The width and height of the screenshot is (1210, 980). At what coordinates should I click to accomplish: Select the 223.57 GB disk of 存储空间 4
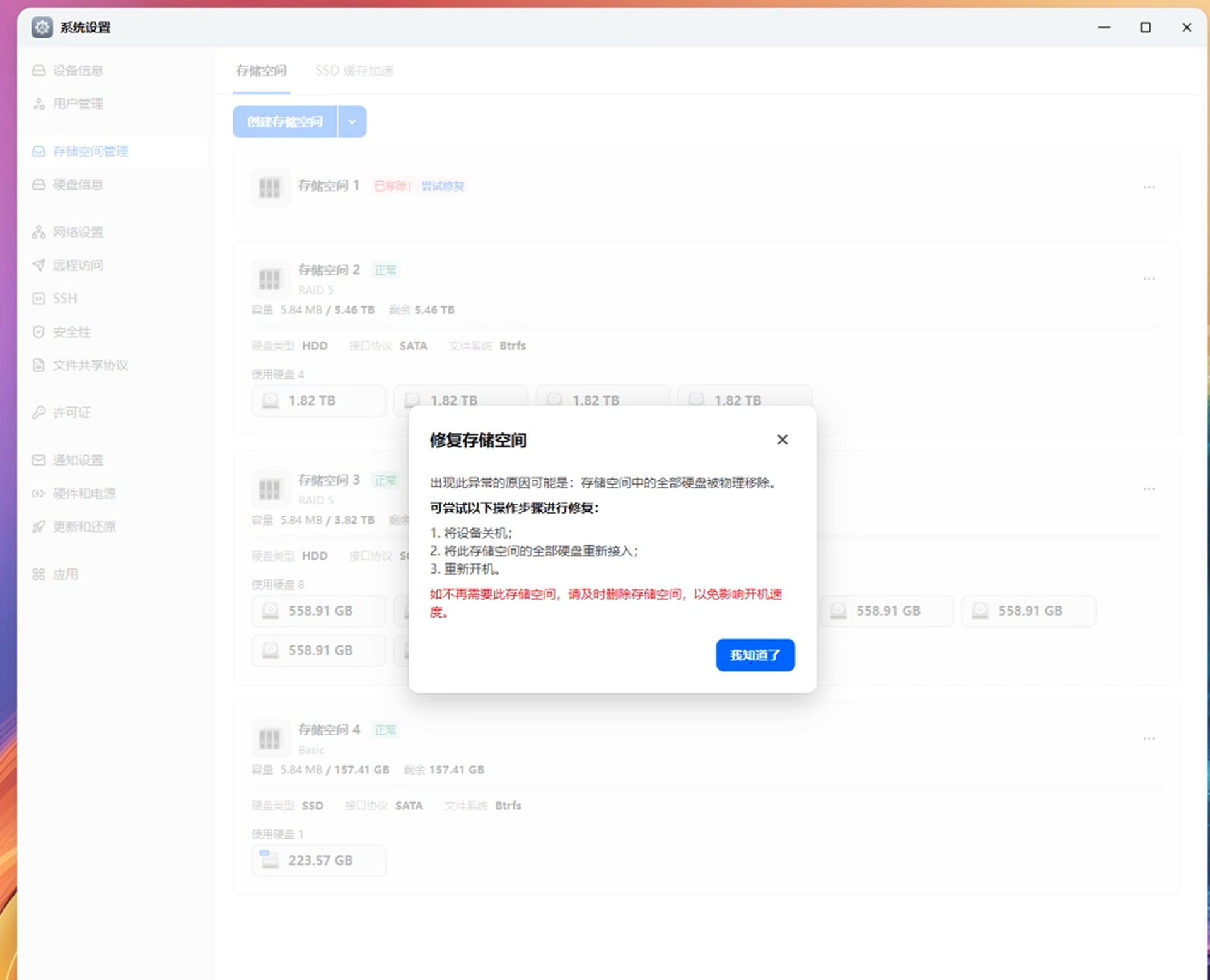318,860
